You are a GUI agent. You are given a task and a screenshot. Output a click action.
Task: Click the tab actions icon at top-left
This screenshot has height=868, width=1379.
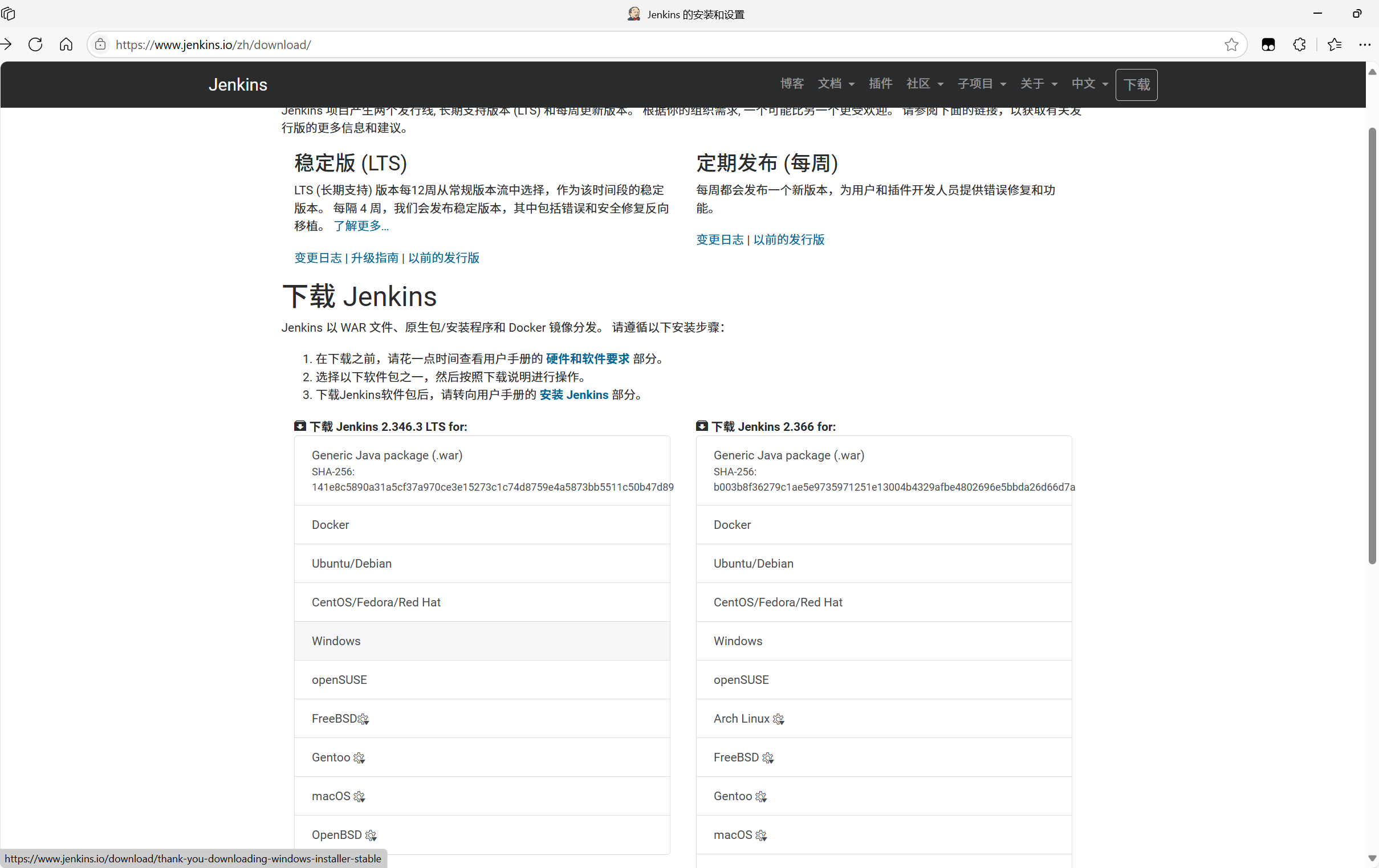tap(9, 14)
